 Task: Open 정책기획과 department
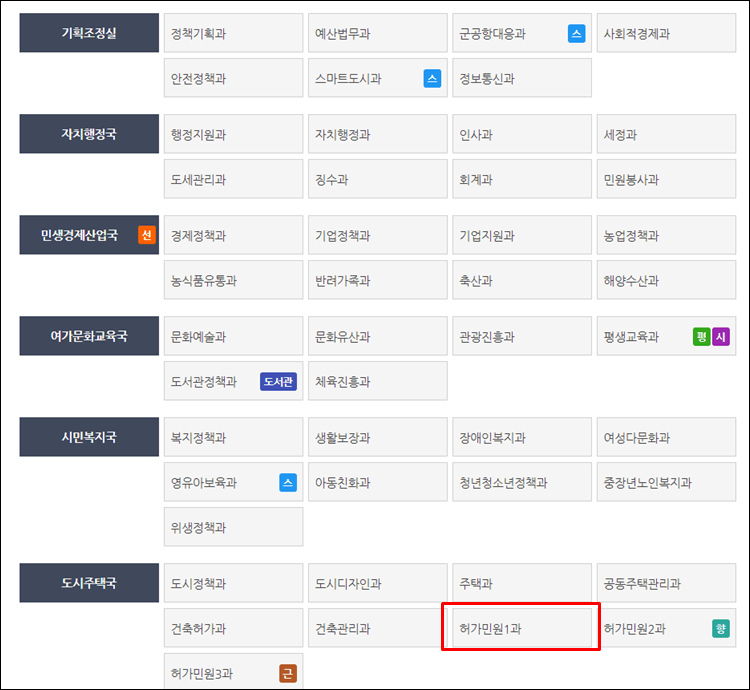[233, 33]
